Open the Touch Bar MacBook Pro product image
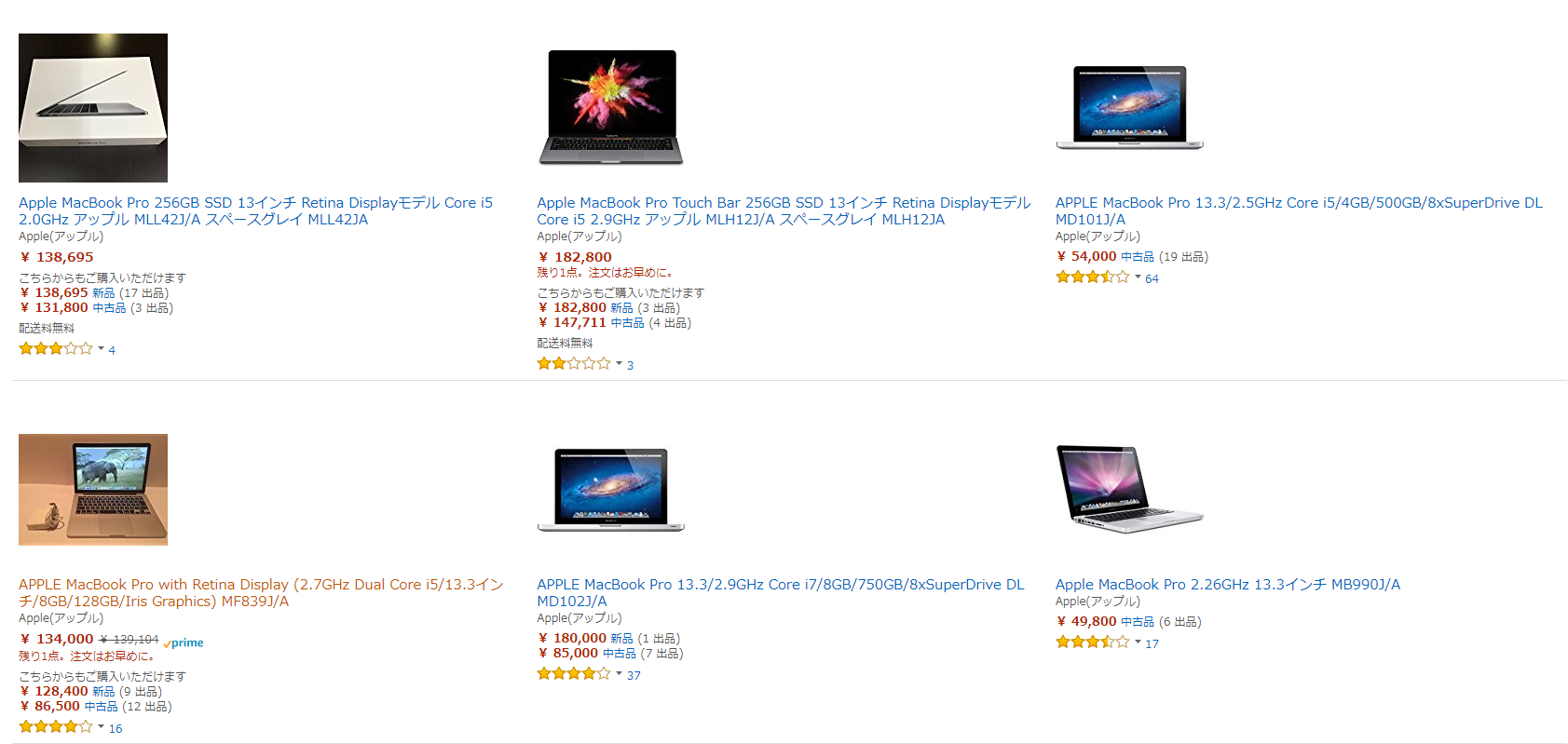Image resolution: width=1568 pixels, height=744 pixels. click(611, 108)
